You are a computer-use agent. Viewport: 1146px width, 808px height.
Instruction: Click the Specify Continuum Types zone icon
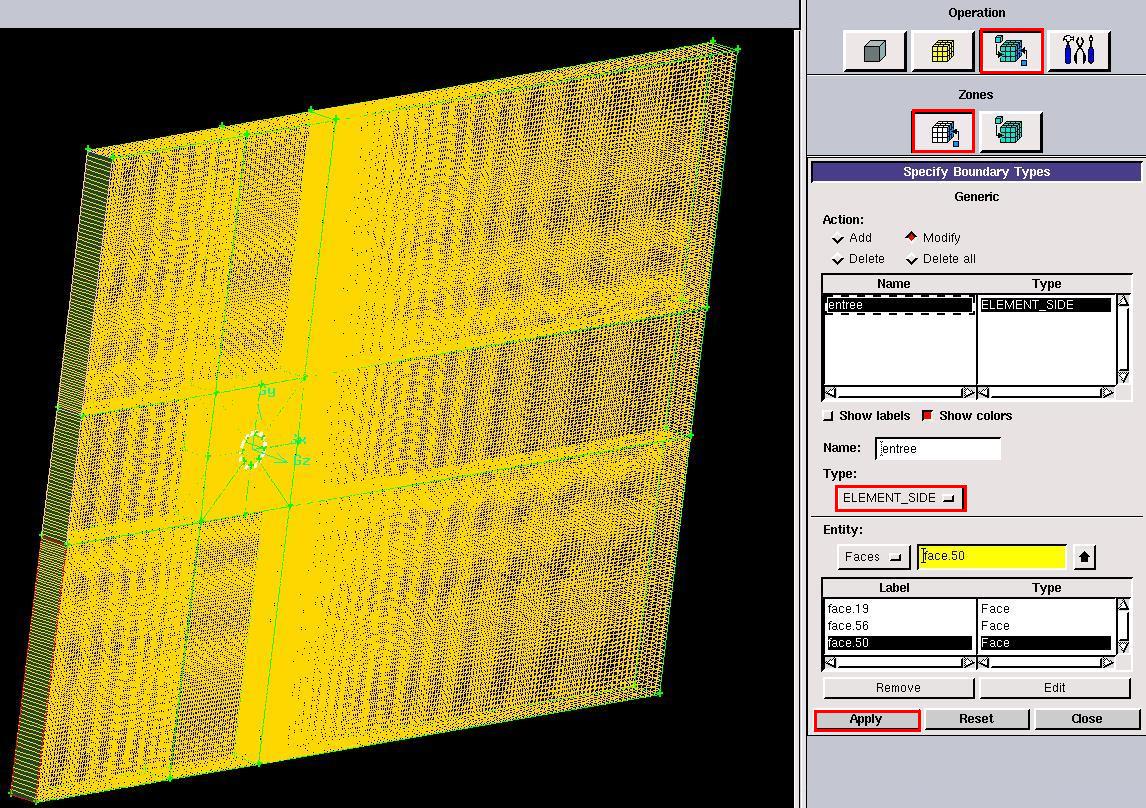(1010, 131)
